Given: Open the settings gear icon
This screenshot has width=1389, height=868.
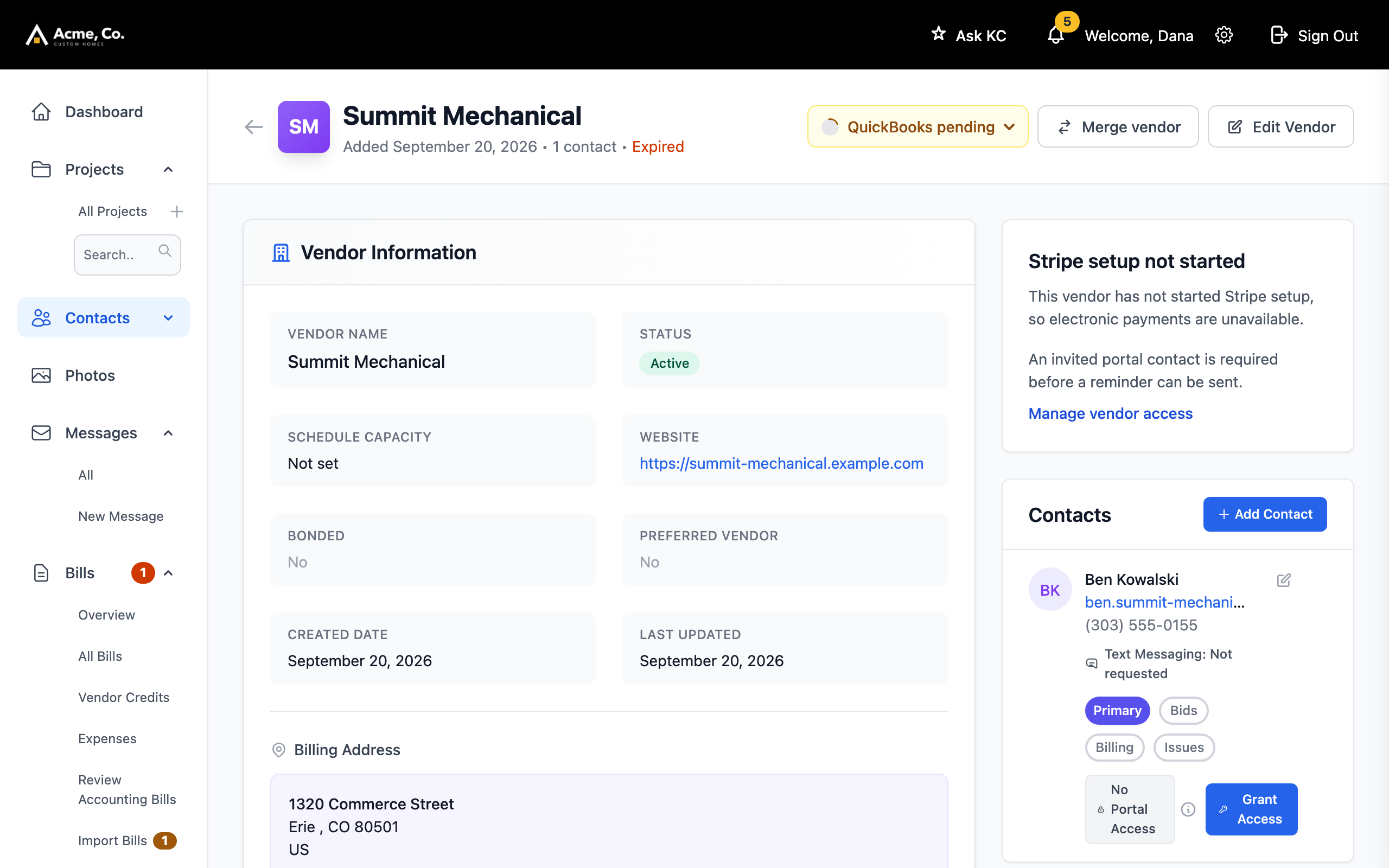Looking at the screenshot, I should (1224, 35).
